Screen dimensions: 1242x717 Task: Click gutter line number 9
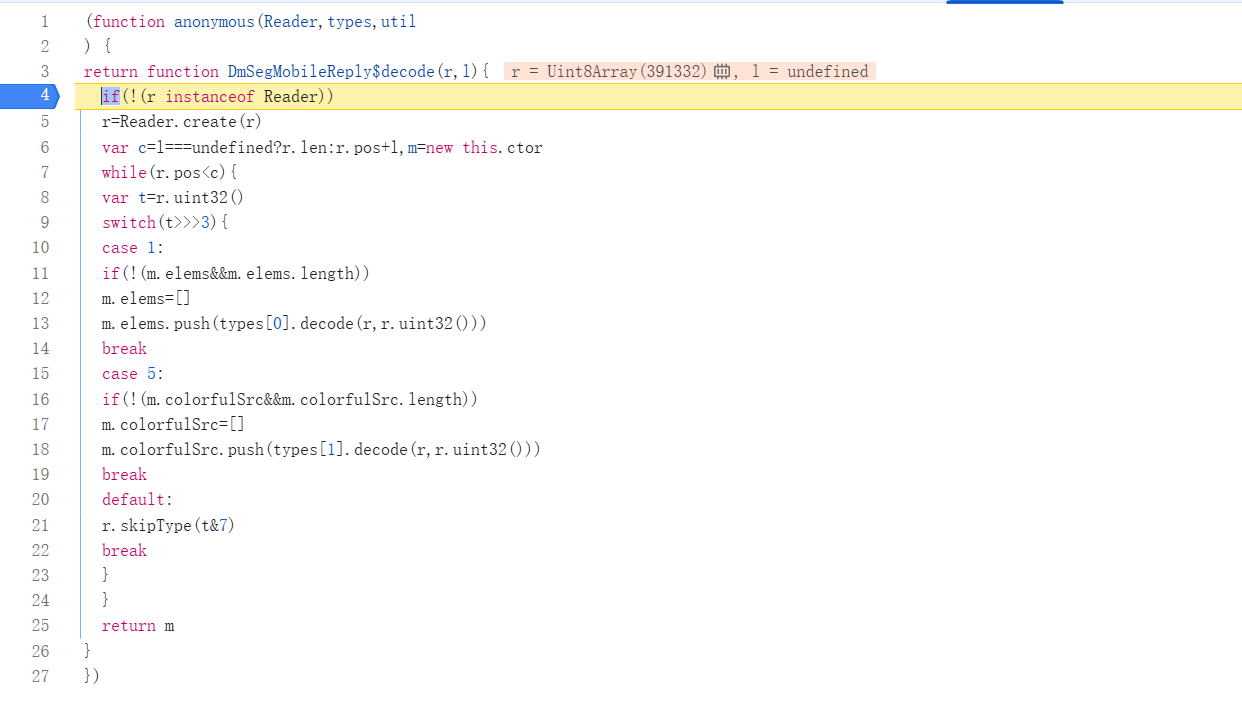click(44, 222)
